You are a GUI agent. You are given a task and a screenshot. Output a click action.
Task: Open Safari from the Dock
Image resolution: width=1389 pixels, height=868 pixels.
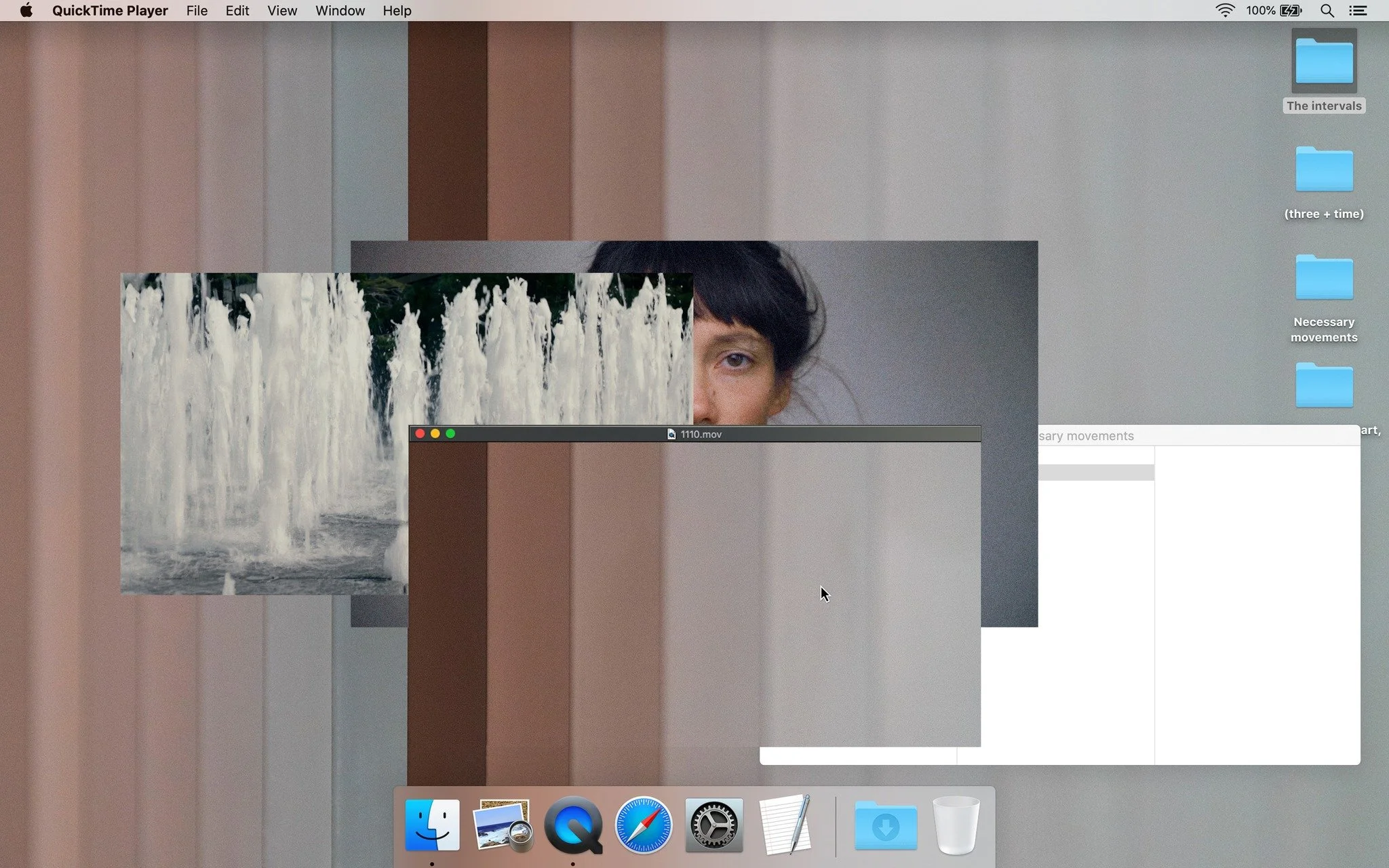644,825
